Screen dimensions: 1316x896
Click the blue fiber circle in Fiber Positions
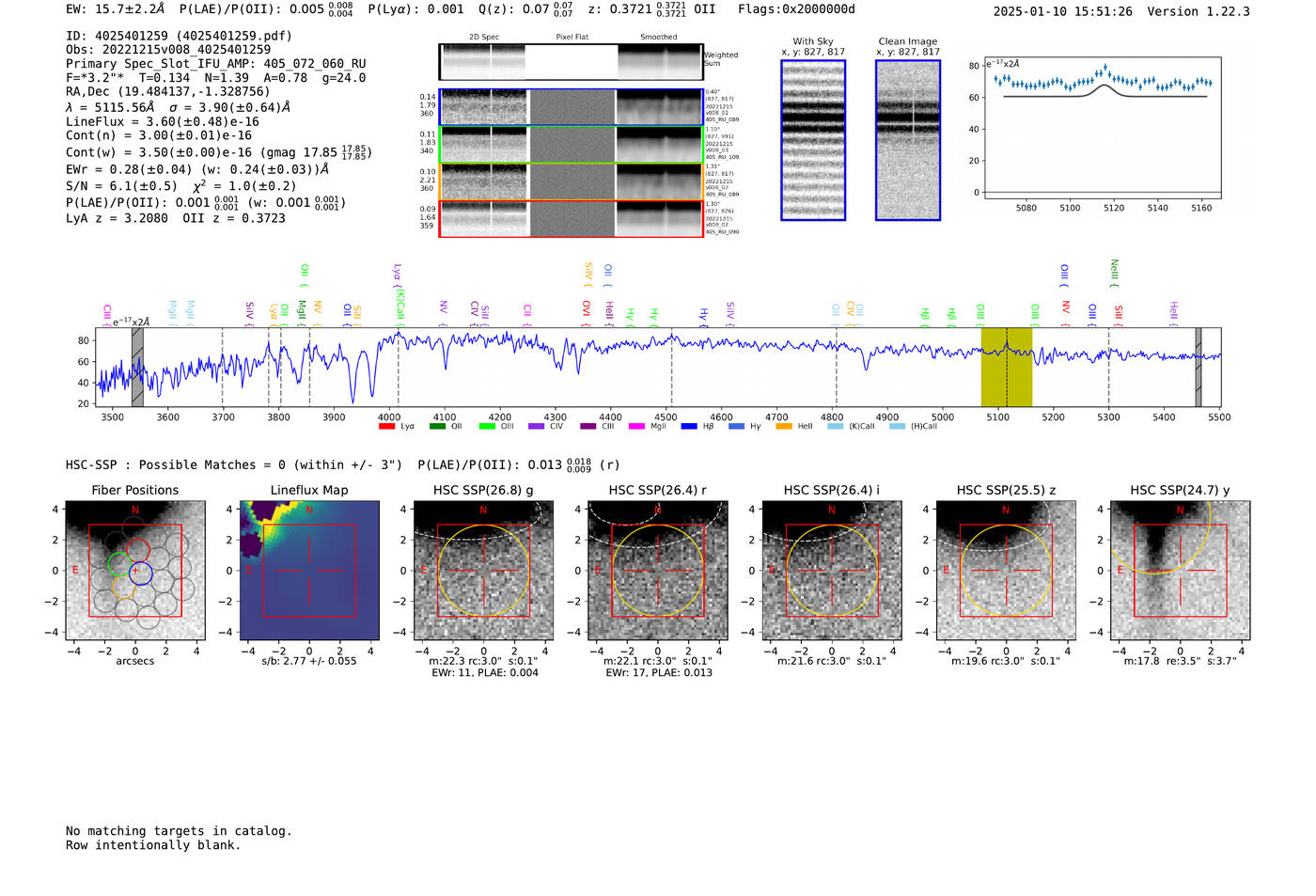[x=140, y=572]
